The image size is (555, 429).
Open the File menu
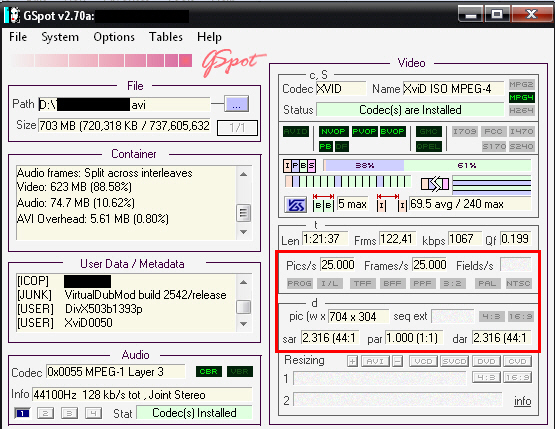[x=18, y=37]
